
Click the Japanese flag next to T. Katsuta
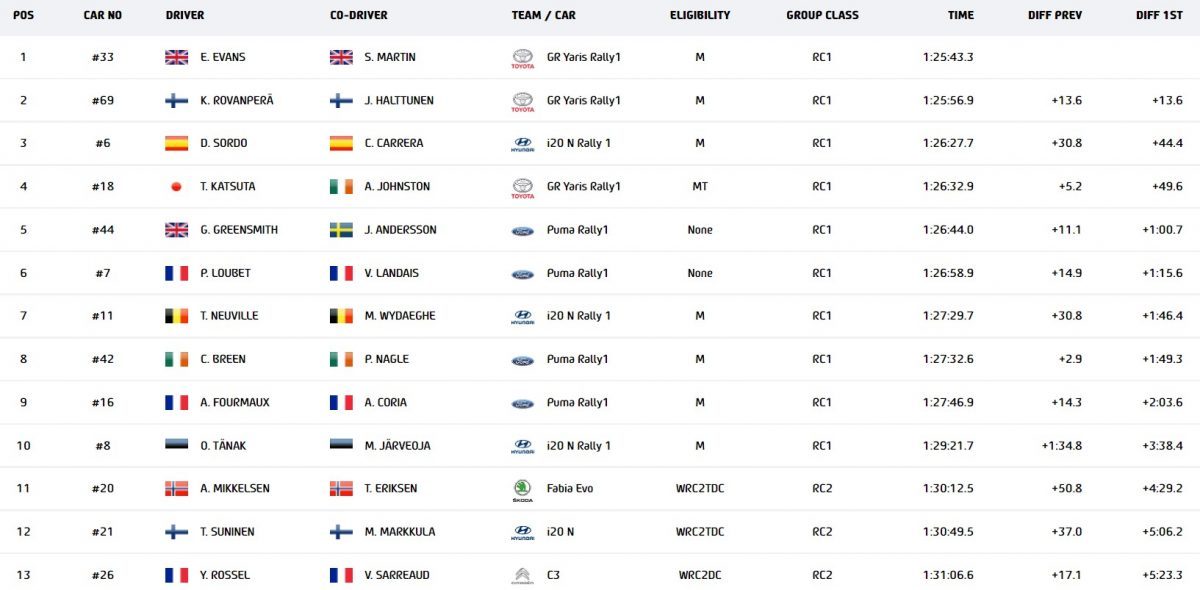tap(176, 187)
